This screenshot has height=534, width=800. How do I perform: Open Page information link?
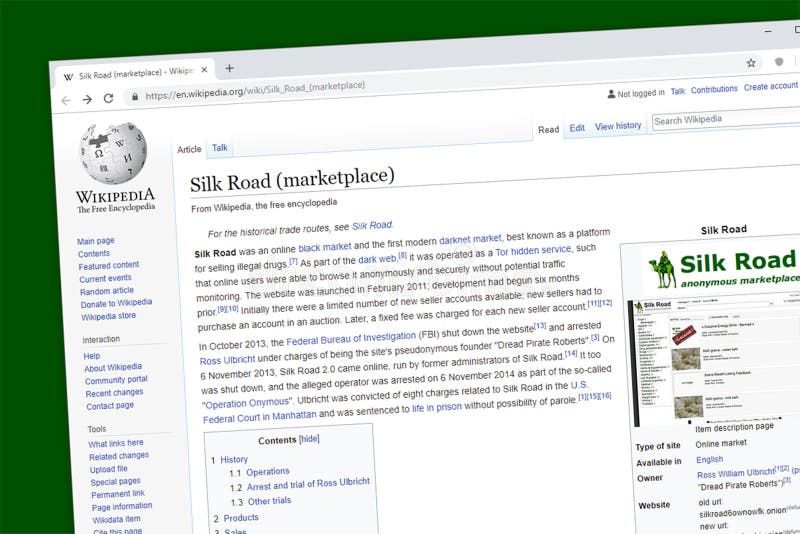point(122,506)
